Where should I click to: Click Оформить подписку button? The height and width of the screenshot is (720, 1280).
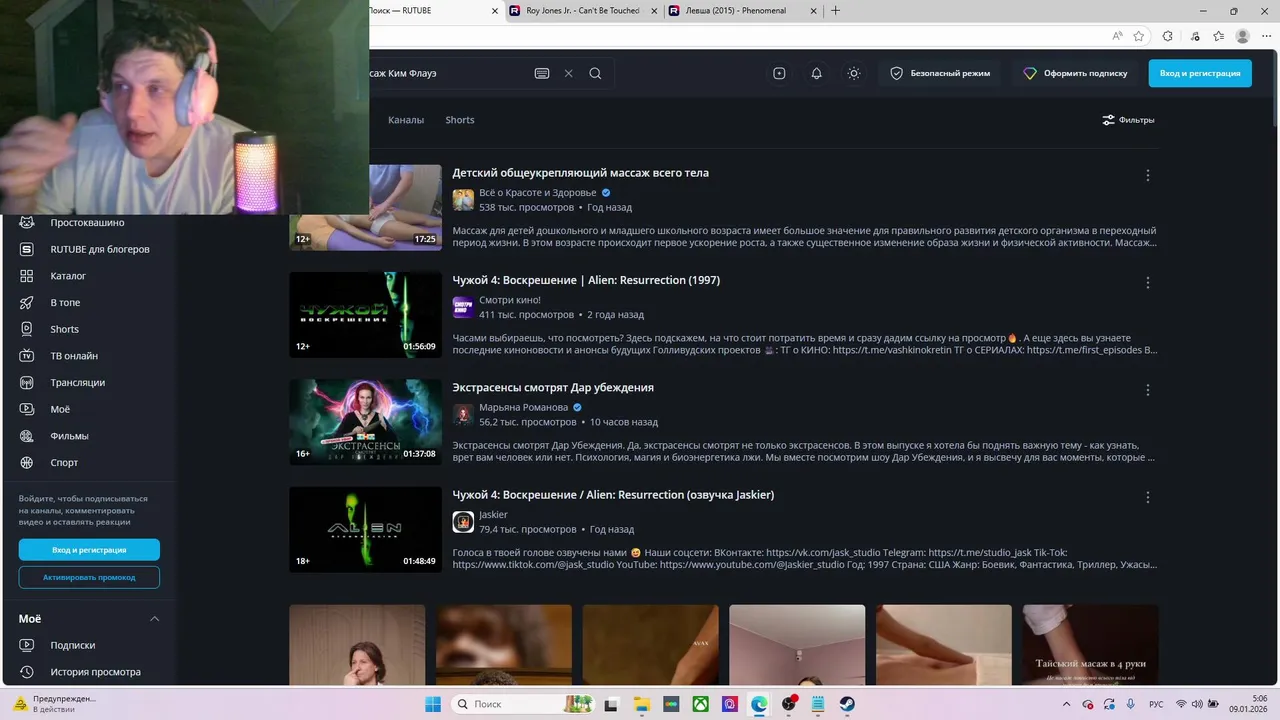[x=1075, y=73]
